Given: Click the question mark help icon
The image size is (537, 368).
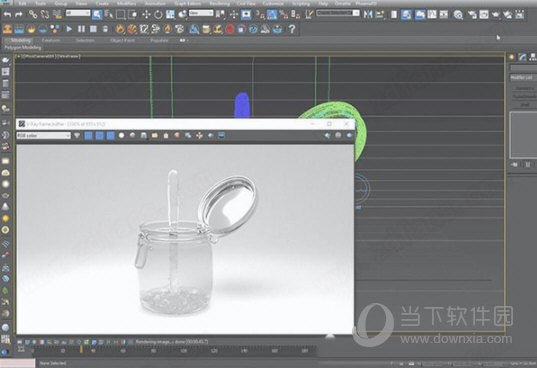Looking at the screenshot, I should click(x=292, y=29).
